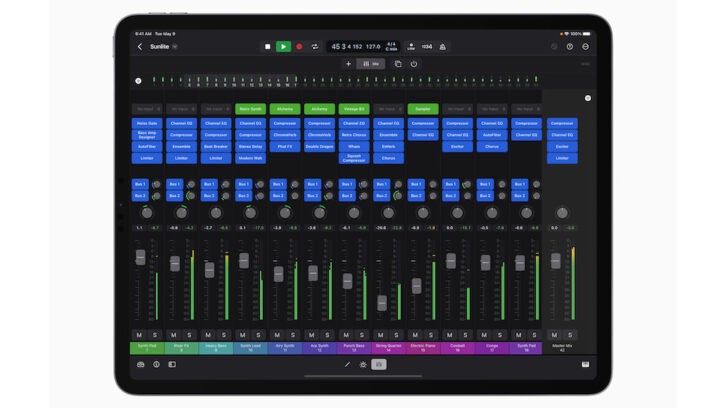Image resolution: width=726 pixels, height=408 pixels.
Task: Mute the first Synth Pad channel
Action: [139, 335]
